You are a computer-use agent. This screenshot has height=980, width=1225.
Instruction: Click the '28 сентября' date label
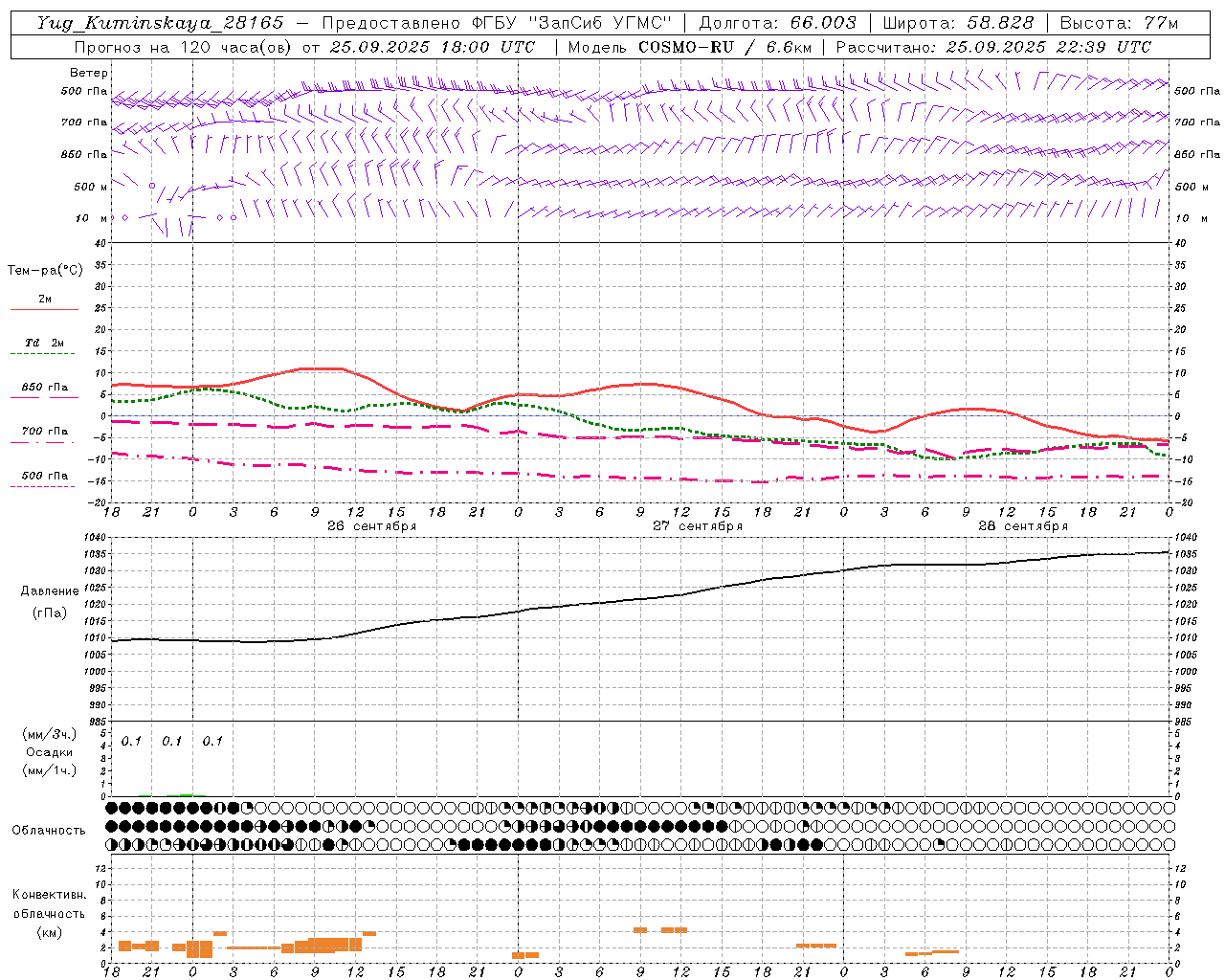coord(1023,526)
